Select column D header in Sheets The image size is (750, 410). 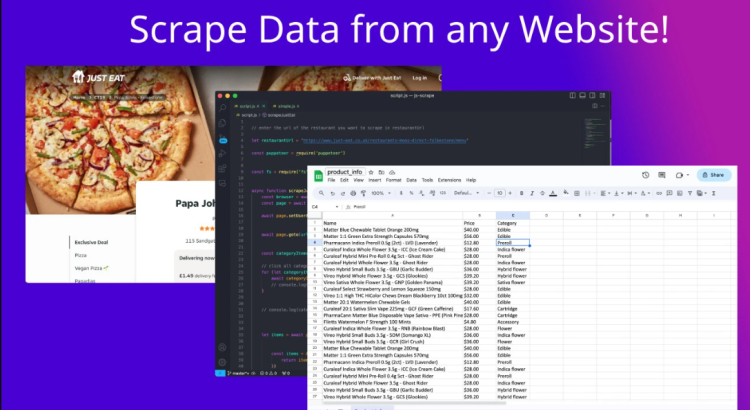(546, 215)
